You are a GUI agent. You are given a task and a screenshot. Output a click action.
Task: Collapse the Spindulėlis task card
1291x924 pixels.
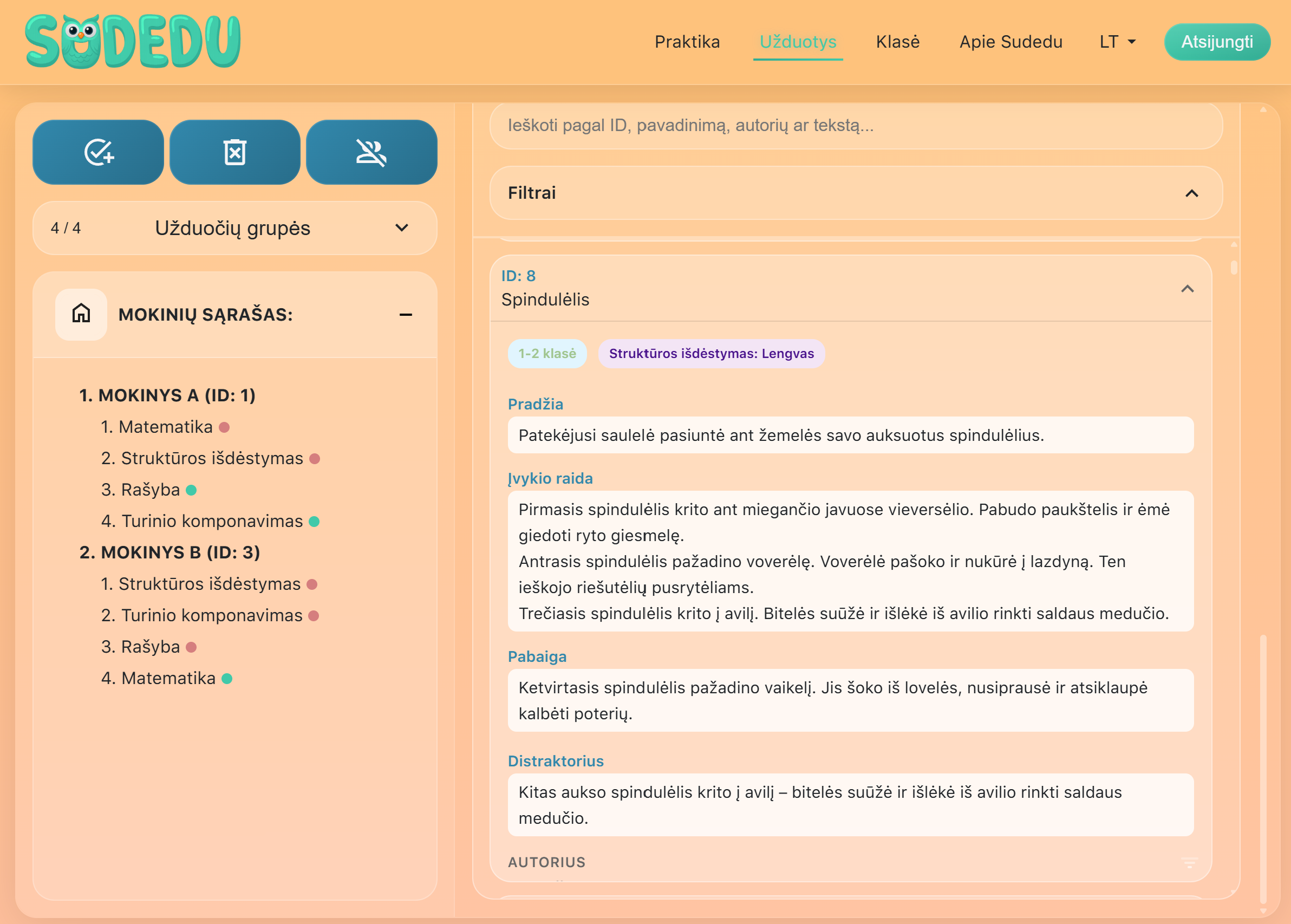[1187, 289]
